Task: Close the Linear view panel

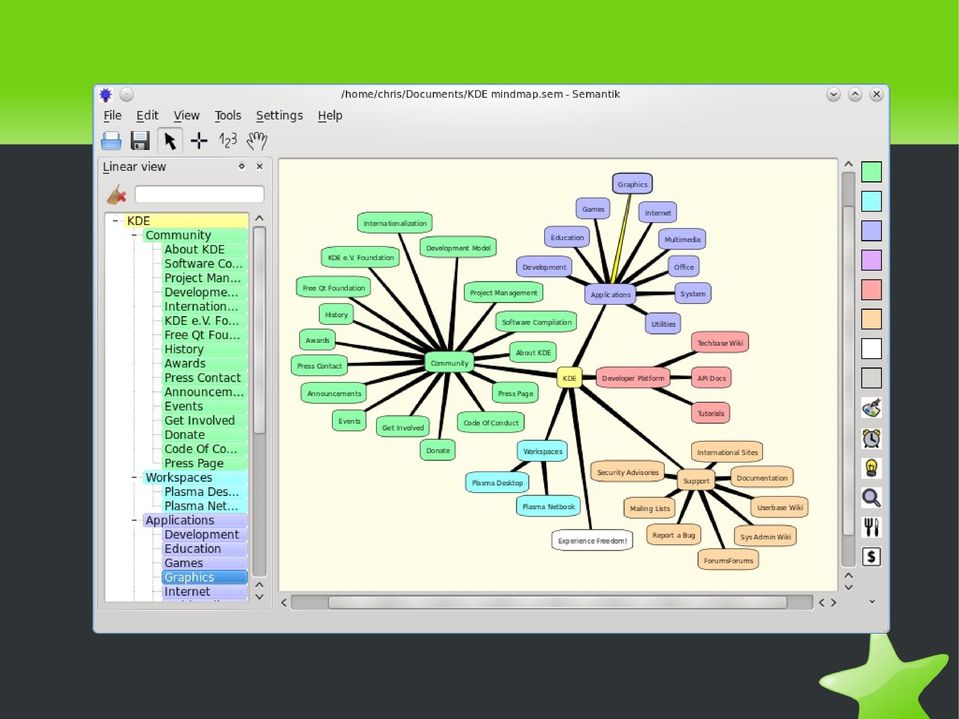Action: tap(259, 166)
